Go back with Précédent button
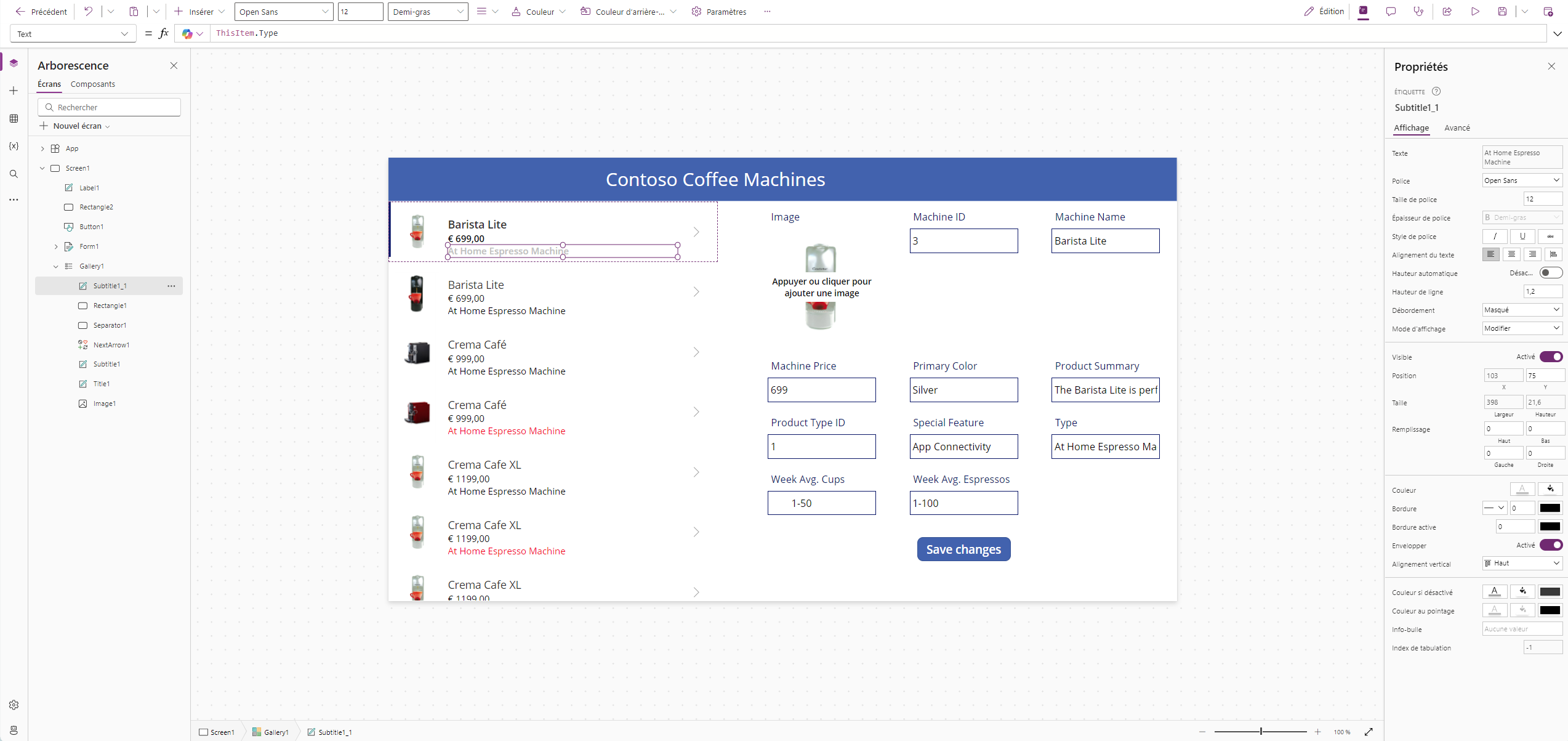Viewport: 1568px width, 741px height. 42,12
